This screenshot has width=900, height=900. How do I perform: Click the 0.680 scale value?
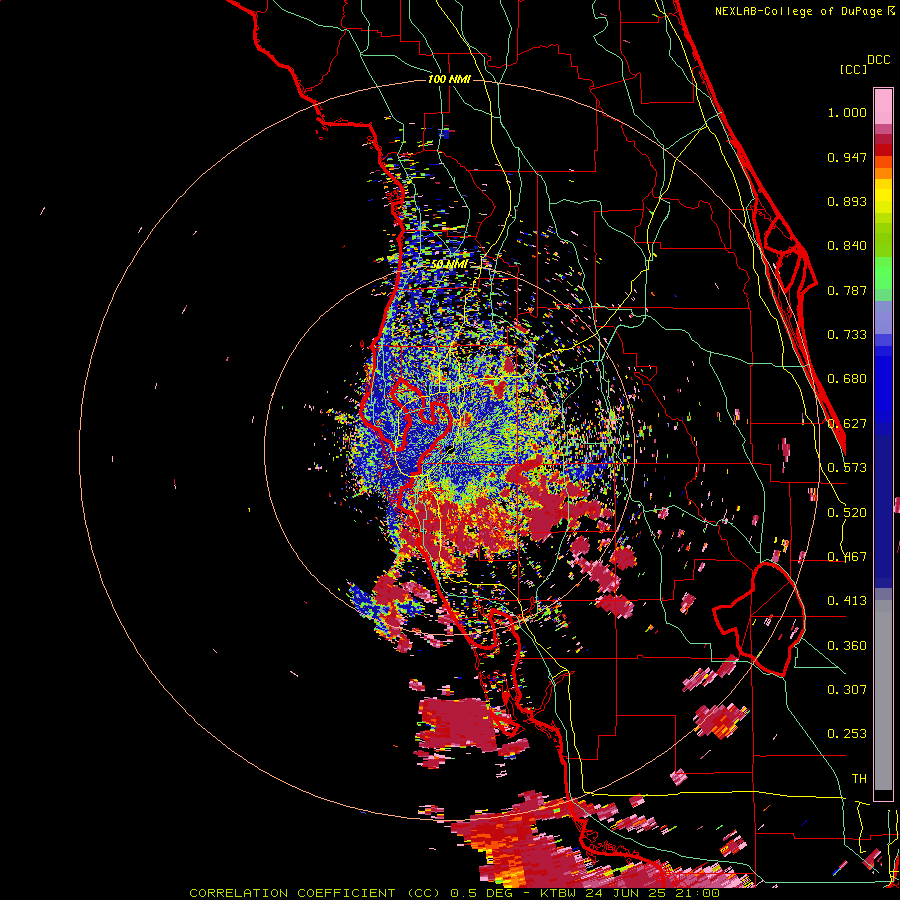point(847,379)
